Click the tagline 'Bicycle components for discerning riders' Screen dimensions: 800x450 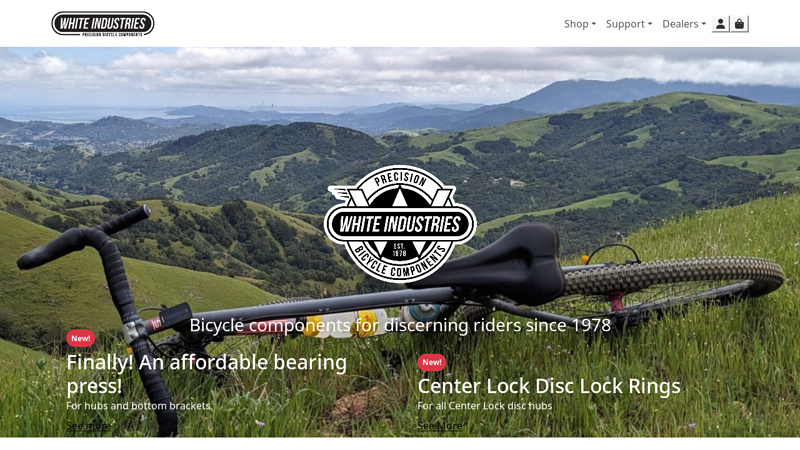point(400,325)
